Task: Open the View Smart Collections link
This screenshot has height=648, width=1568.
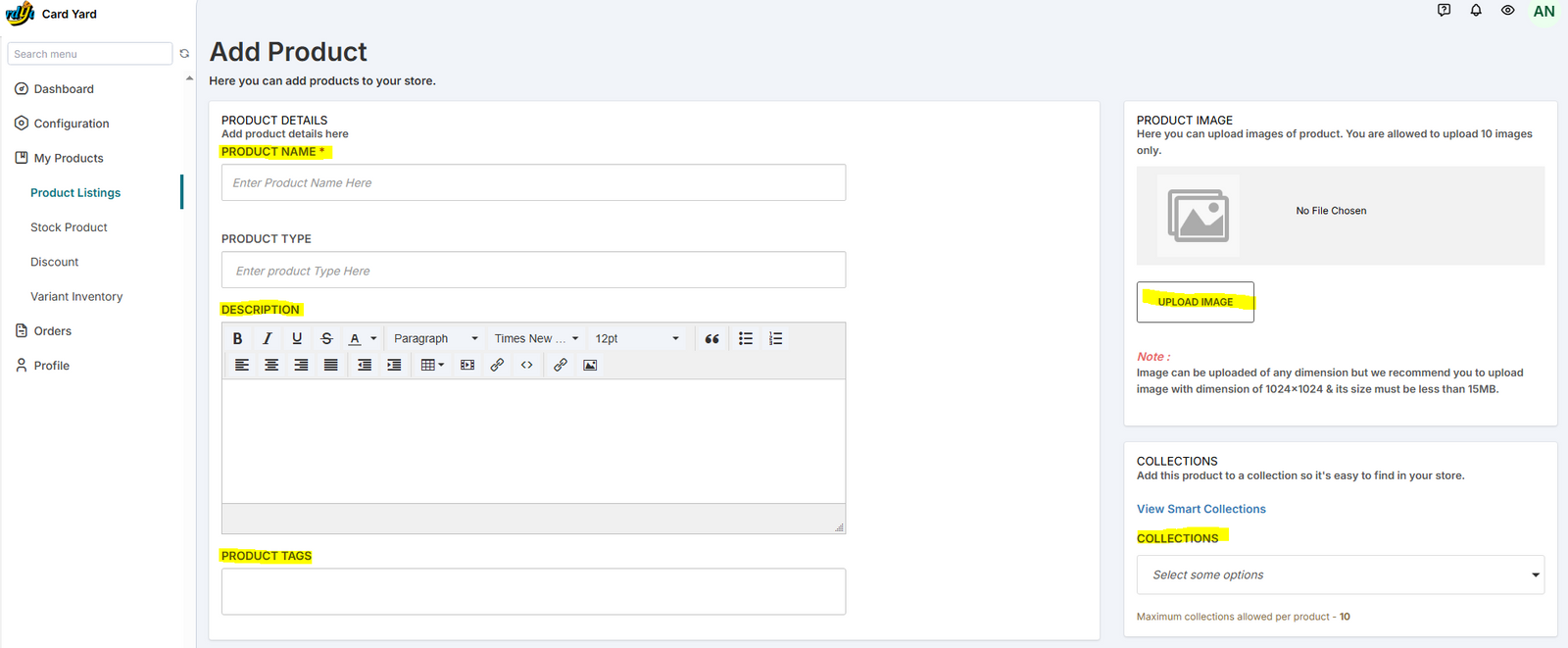Action: pyautogui.click(x=1200, y=509)
